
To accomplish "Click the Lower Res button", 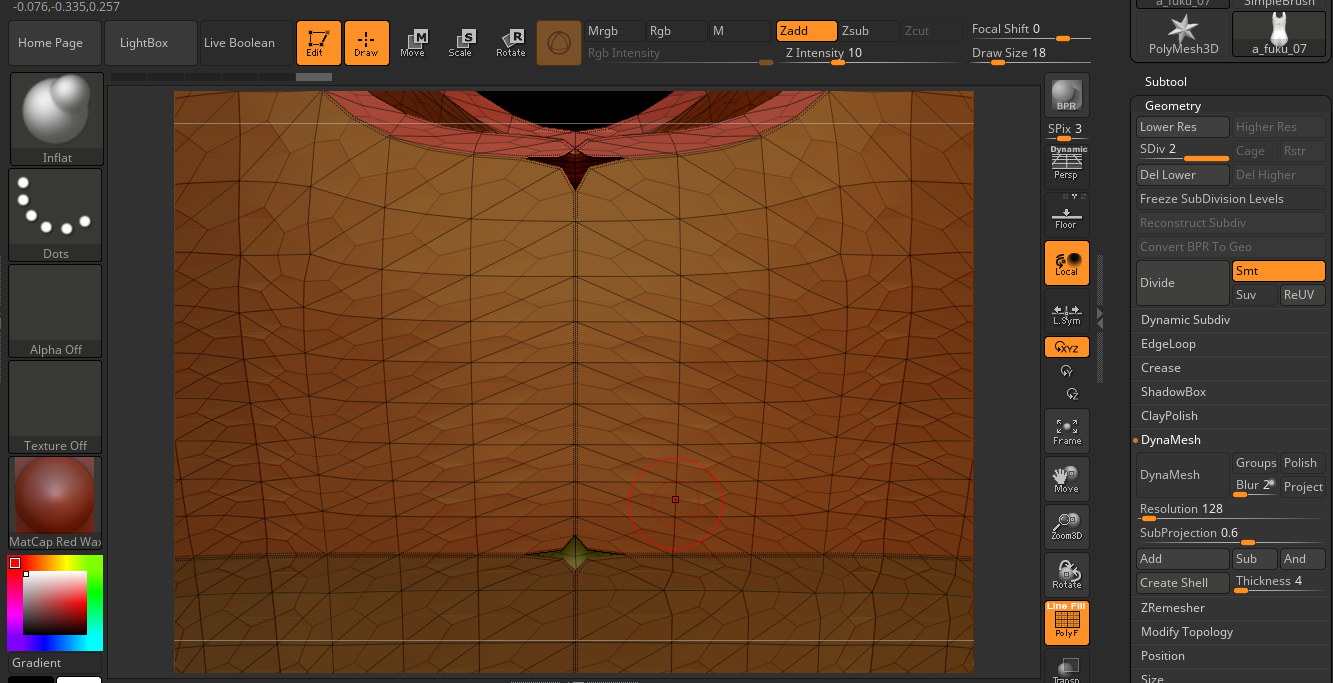I will [1183, 127].
